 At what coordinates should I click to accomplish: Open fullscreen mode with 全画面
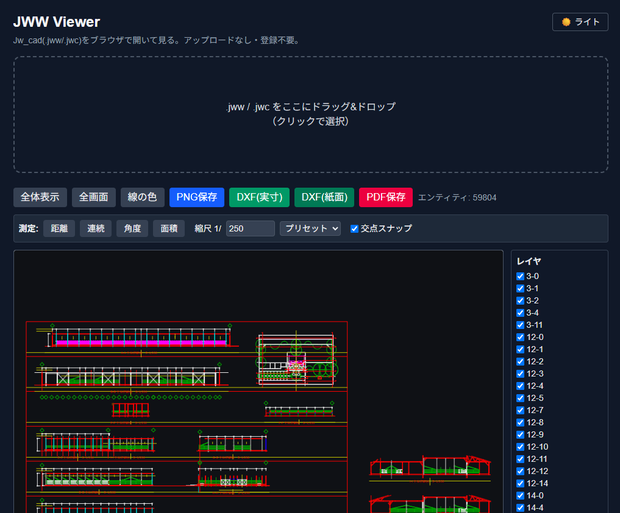[93, 197]
